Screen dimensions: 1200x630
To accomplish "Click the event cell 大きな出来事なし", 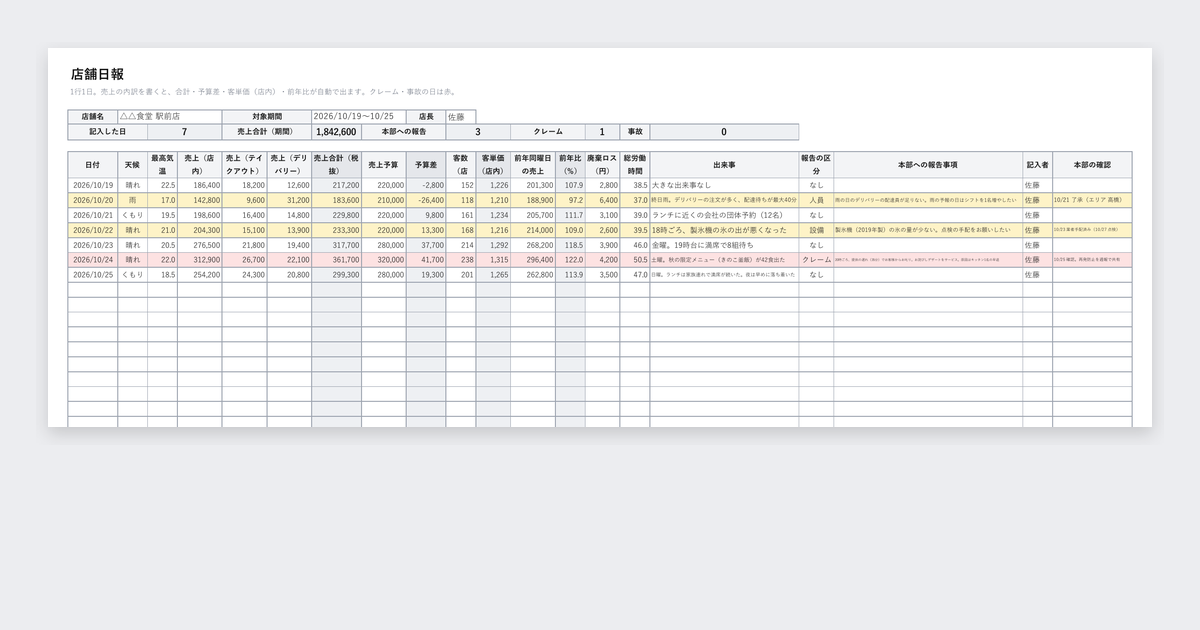I will (x=725, y=185).
